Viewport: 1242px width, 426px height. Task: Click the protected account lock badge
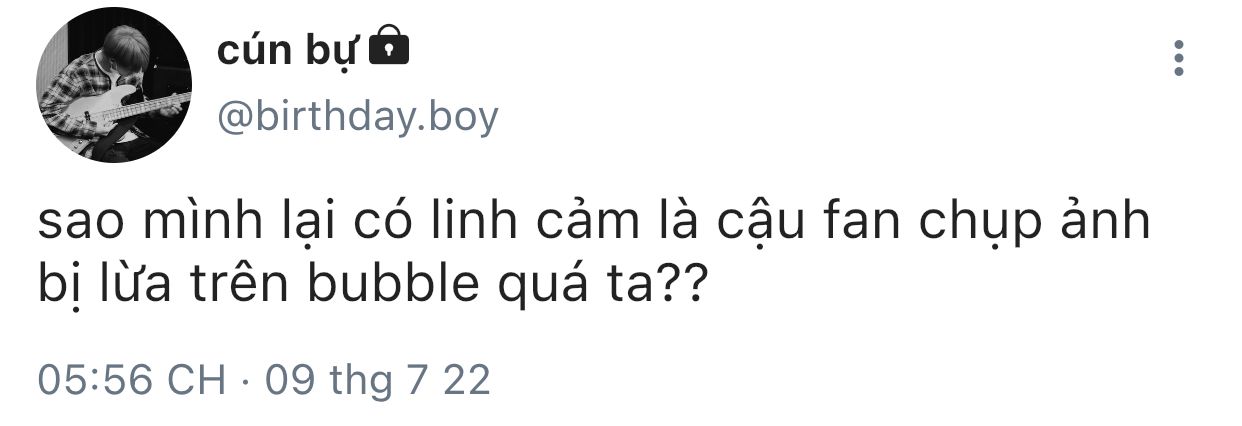click(x=389, y=46)
